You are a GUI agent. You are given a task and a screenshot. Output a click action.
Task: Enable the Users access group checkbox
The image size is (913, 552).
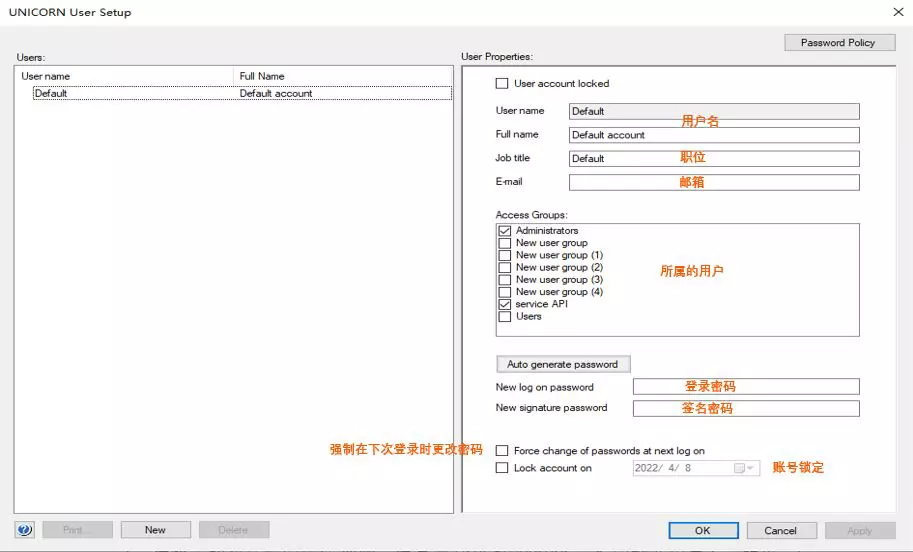pyautogui.click(x=504, y=317)
